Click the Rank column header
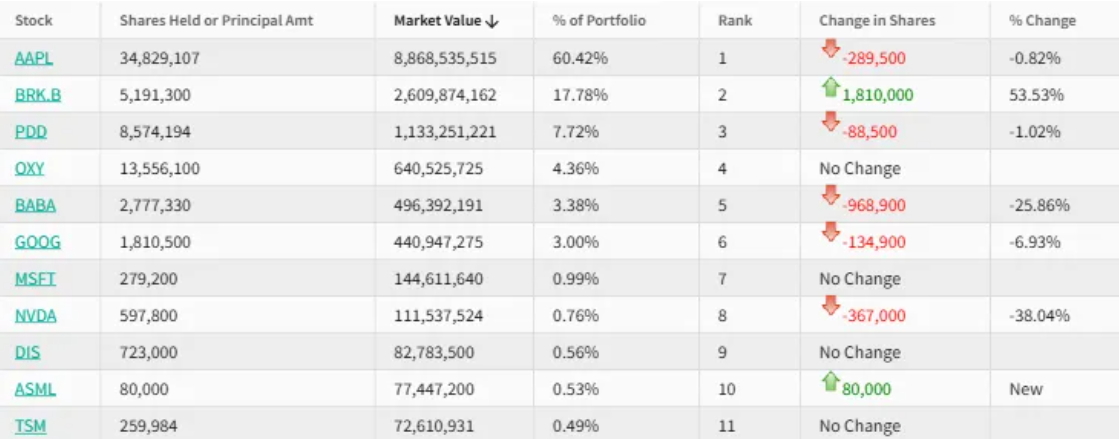The image size is (1119, 439). [734, 21]
